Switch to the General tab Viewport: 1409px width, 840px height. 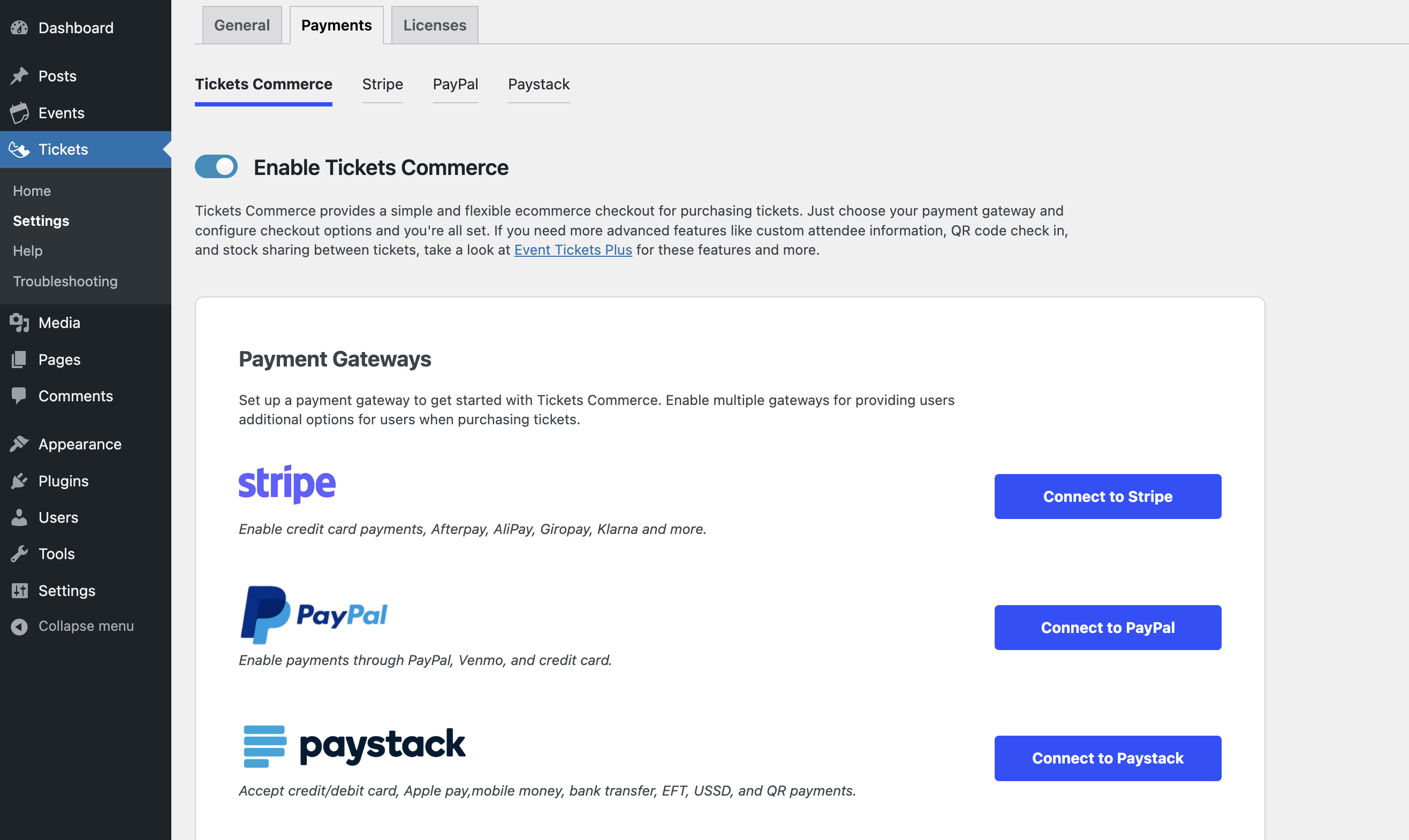(242, 25)
